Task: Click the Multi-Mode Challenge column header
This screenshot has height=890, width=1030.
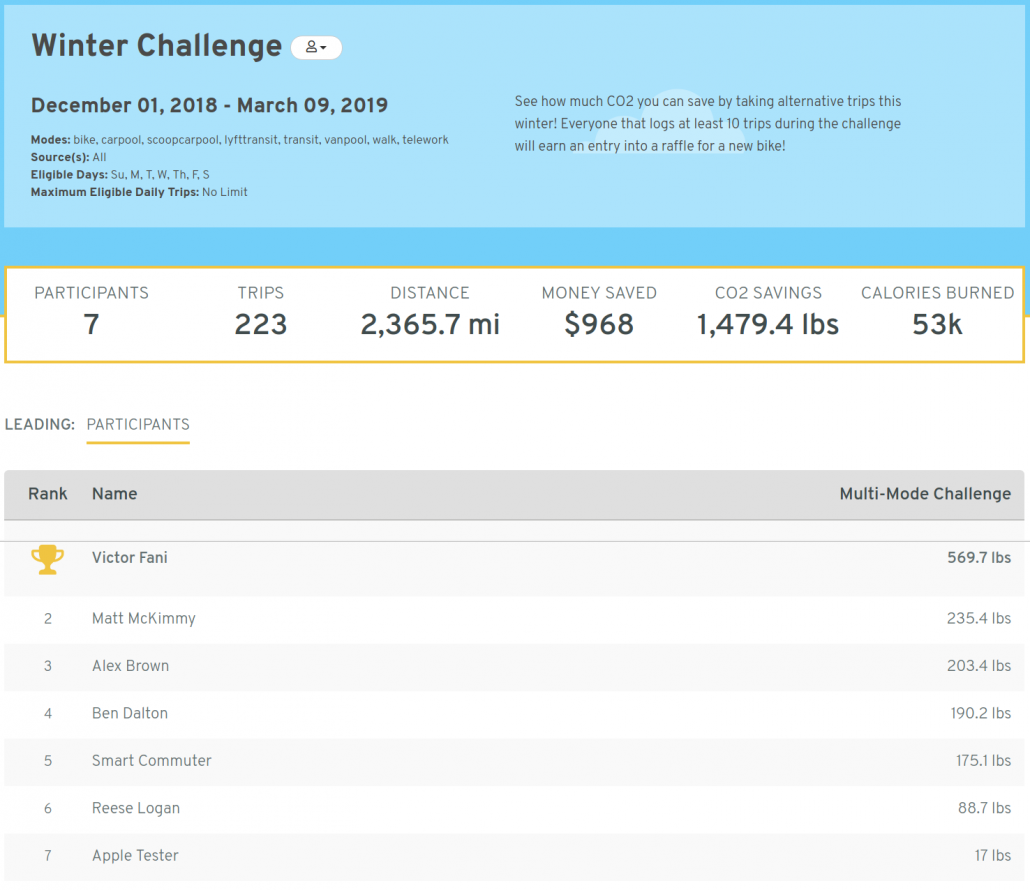Action: [x=925, y=494]
